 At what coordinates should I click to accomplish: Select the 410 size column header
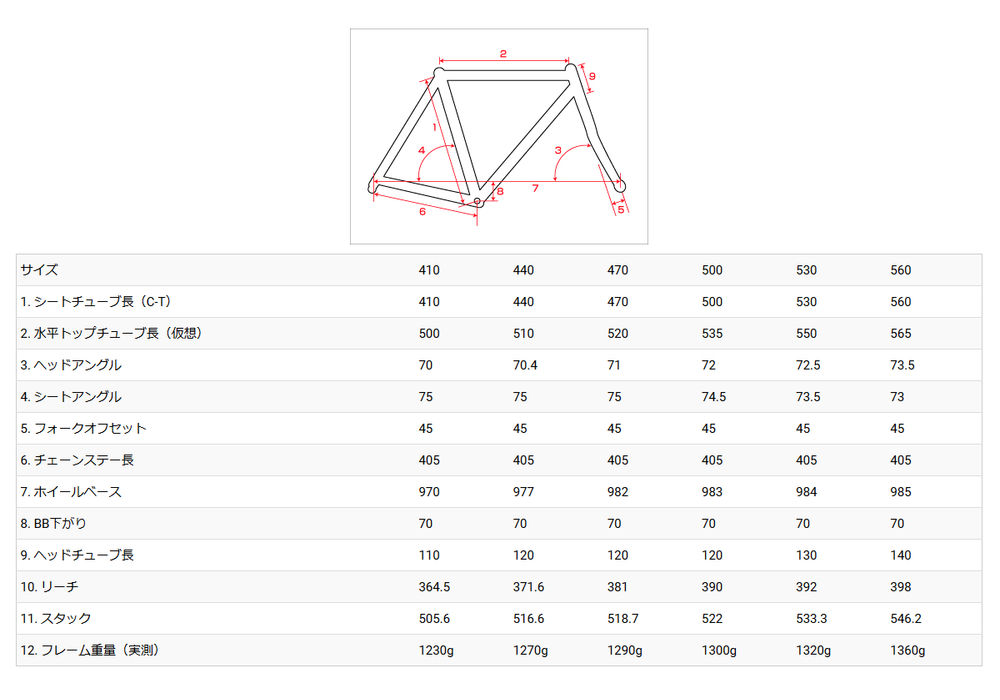pos(429,270)
